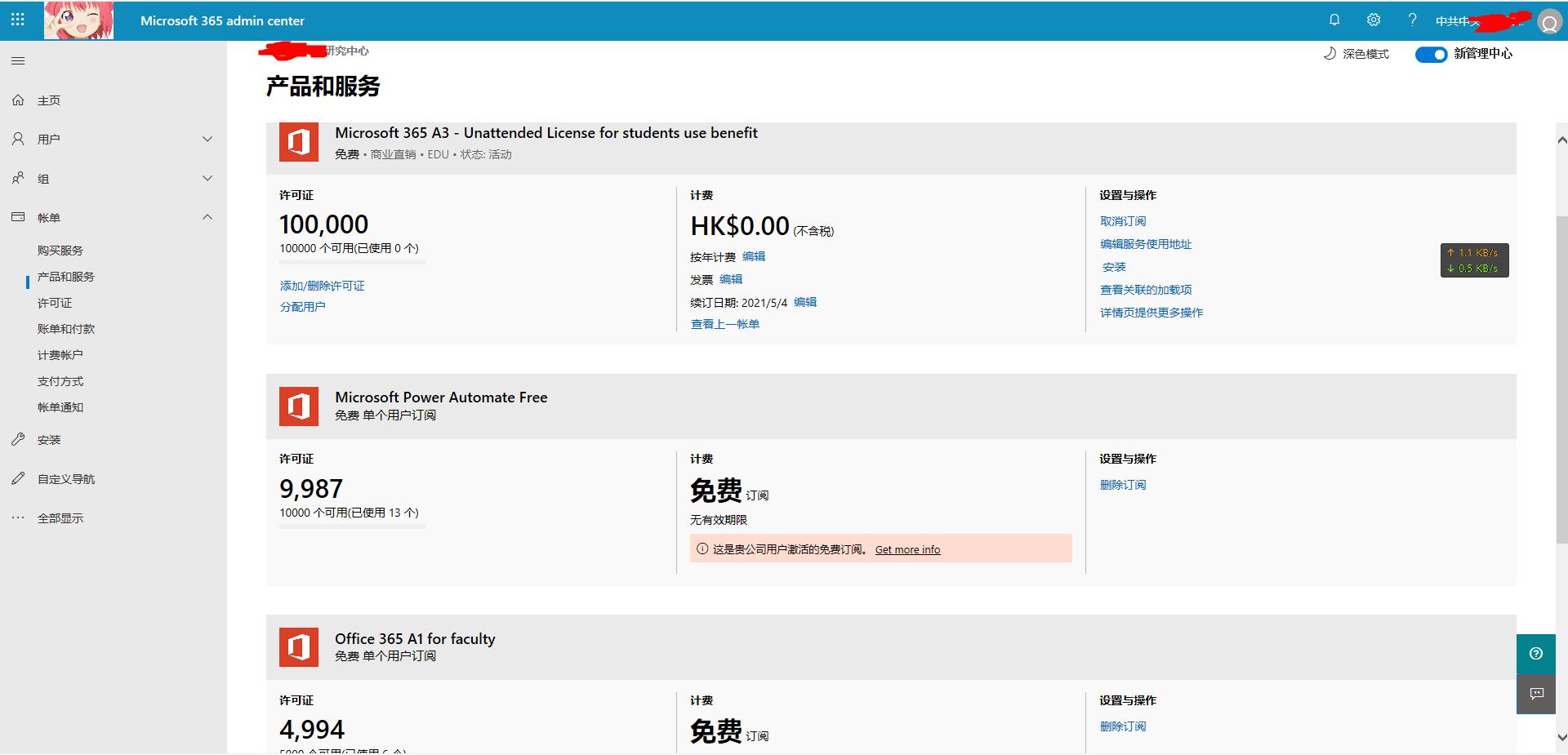Click 删除订阅 for Office 365 A1

coord(1123,726)
